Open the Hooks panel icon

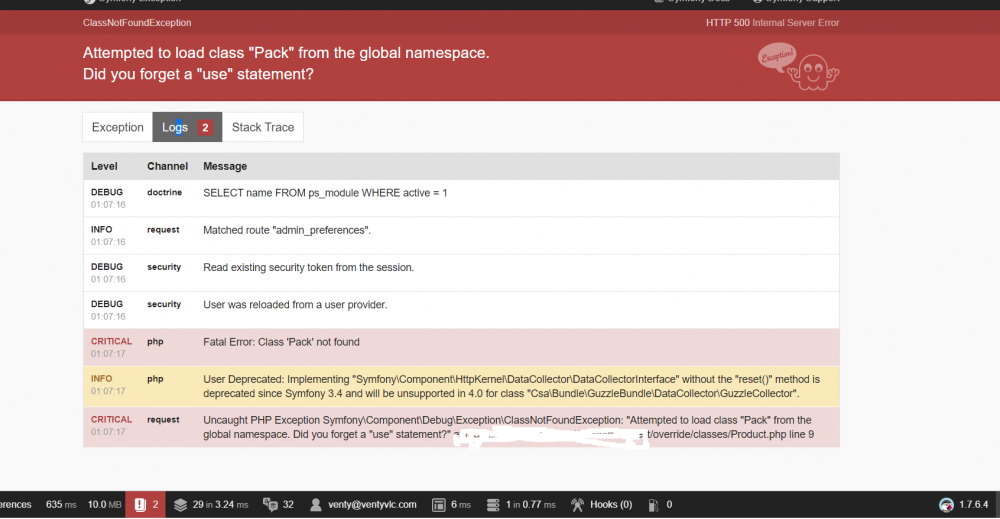click(x=577, y=505)
